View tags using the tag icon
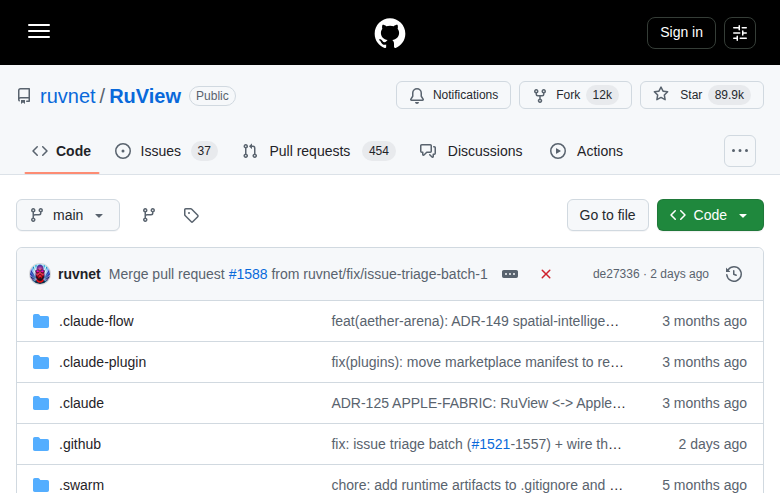 pos(191,215)
